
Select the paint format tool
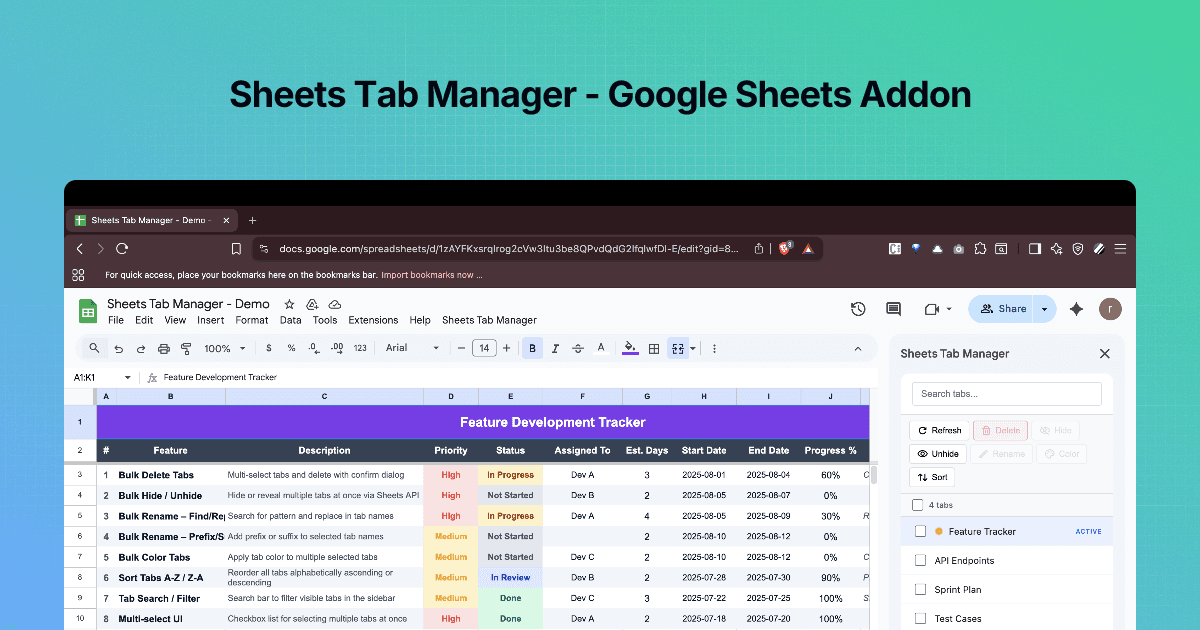tap(185, 349)
